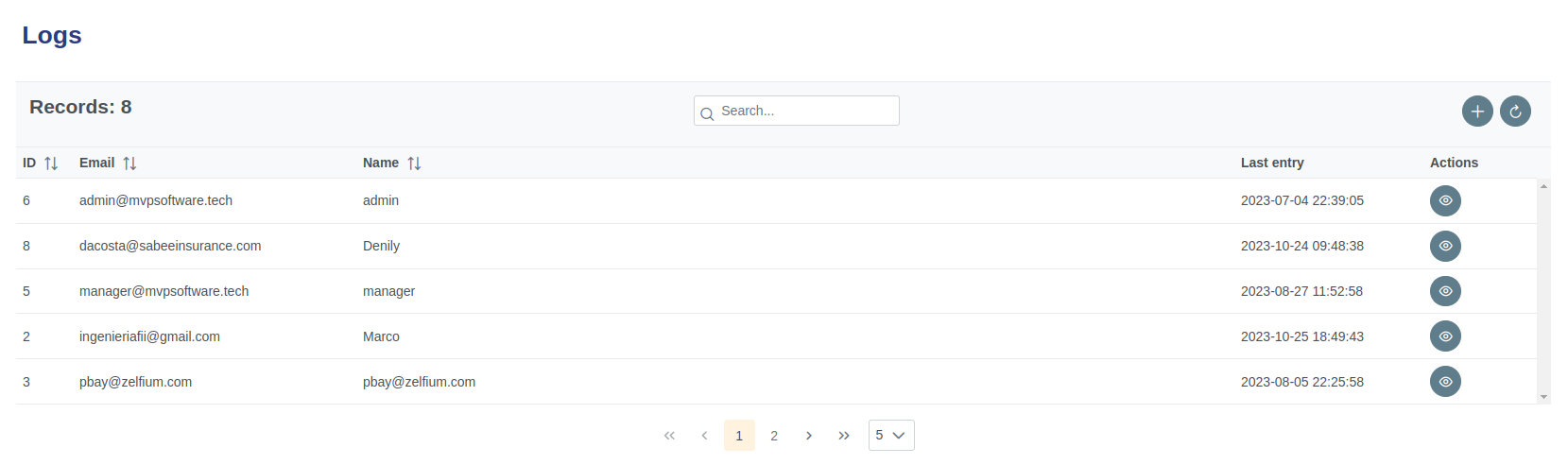Jump to last page
The image size is (1568, 465).
point(844,436)
